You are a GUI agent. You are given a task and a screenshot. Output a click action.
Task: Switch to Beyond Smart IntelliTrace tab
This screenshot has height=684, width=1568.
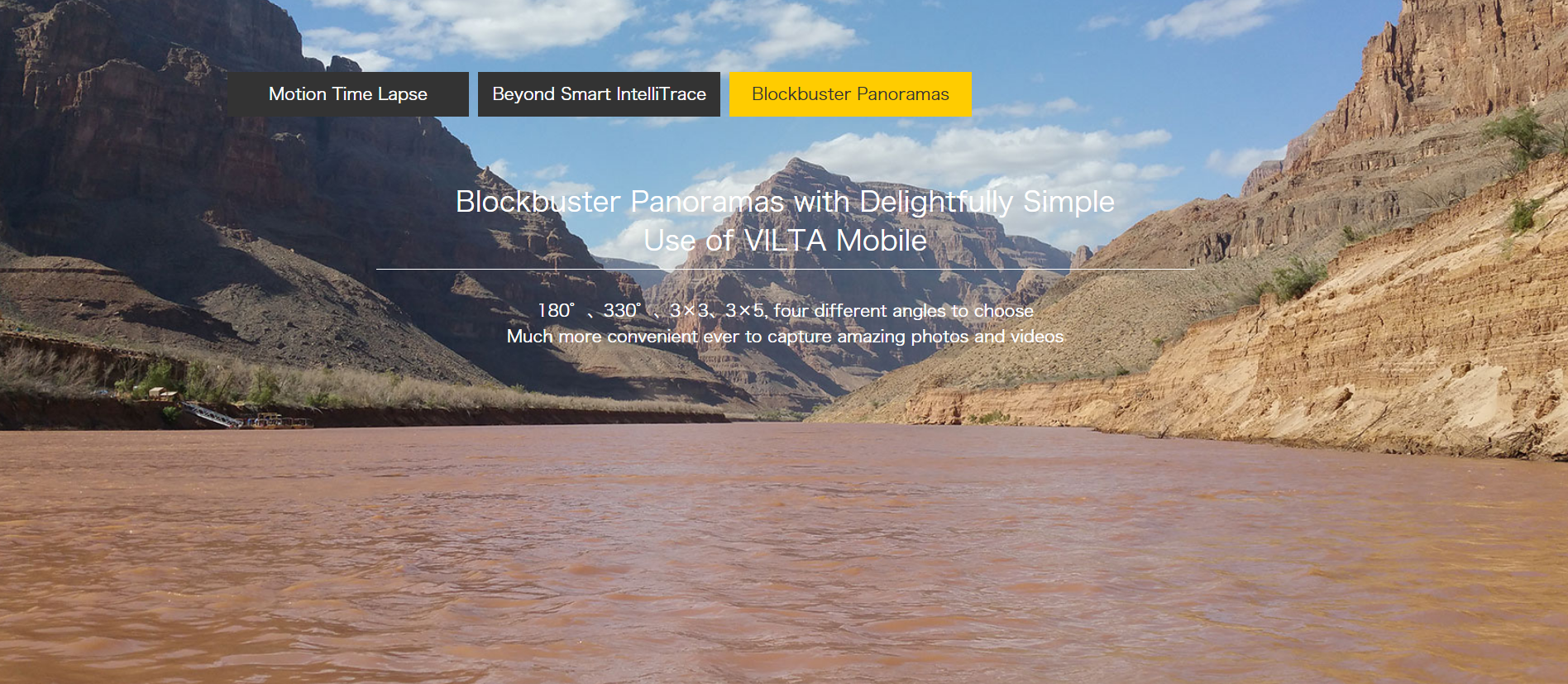click(599, 94)
